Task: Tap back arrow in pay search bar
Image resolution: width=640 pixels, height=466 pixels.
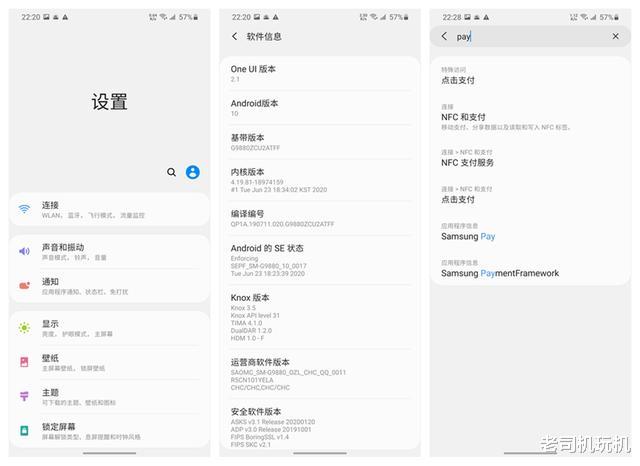Action: [x=444, y=36]
